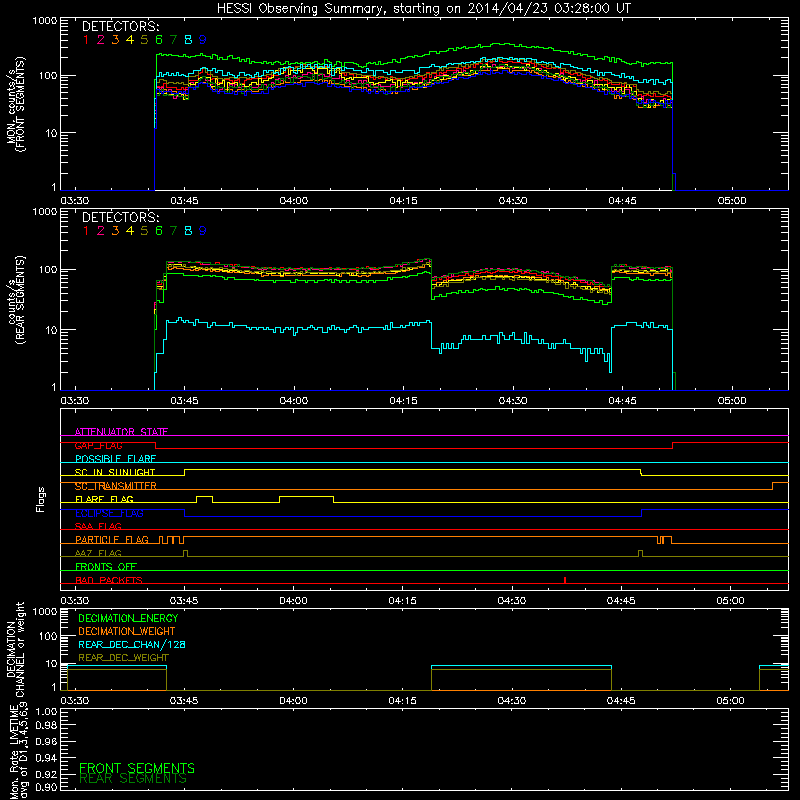Click the DECIMATION_WEIGHT legend entry
The image size is (800, 800).
pyautogui.click(x=127, y=632)
